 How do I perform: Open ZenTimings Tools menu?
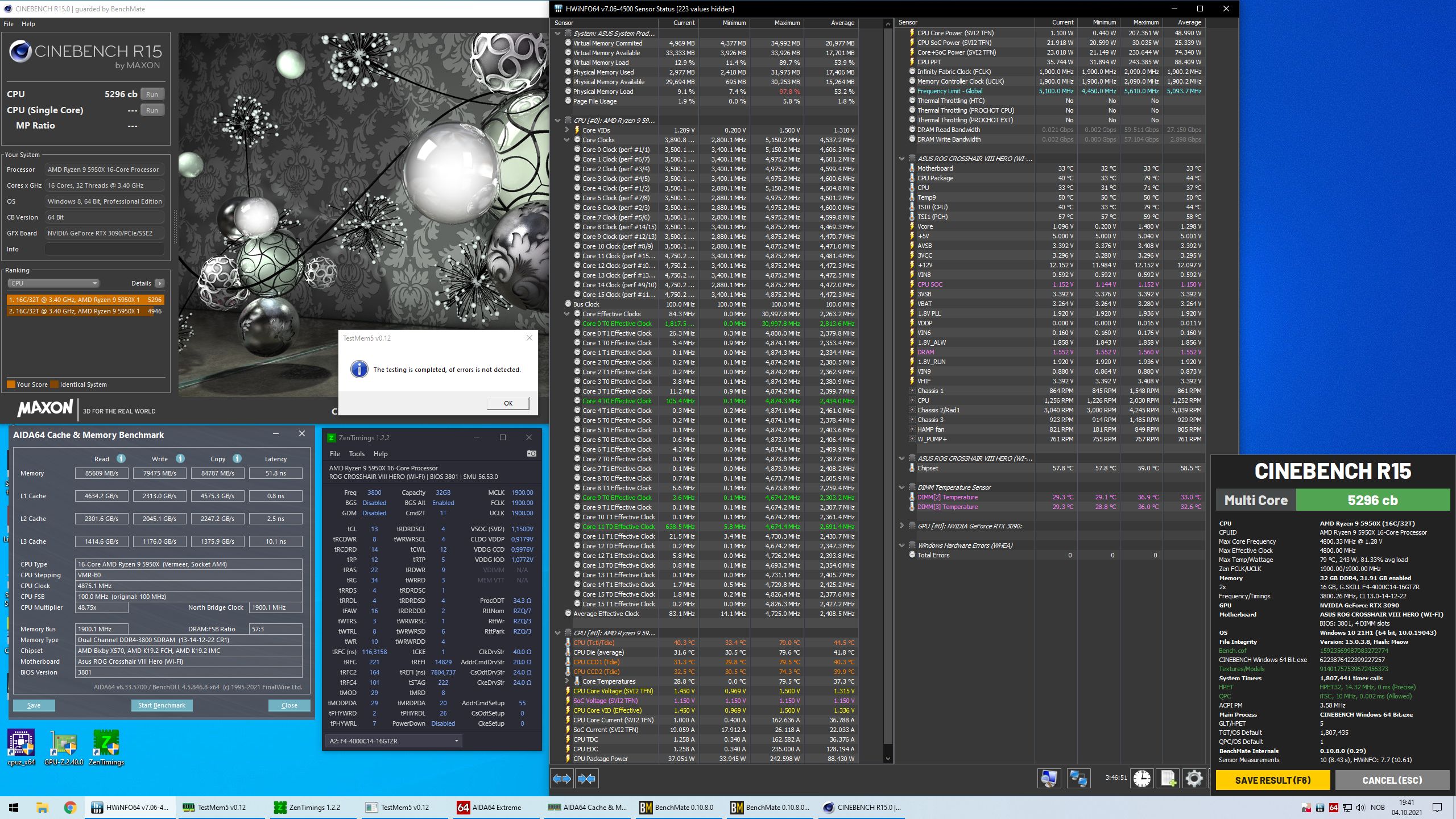(357, 454)
